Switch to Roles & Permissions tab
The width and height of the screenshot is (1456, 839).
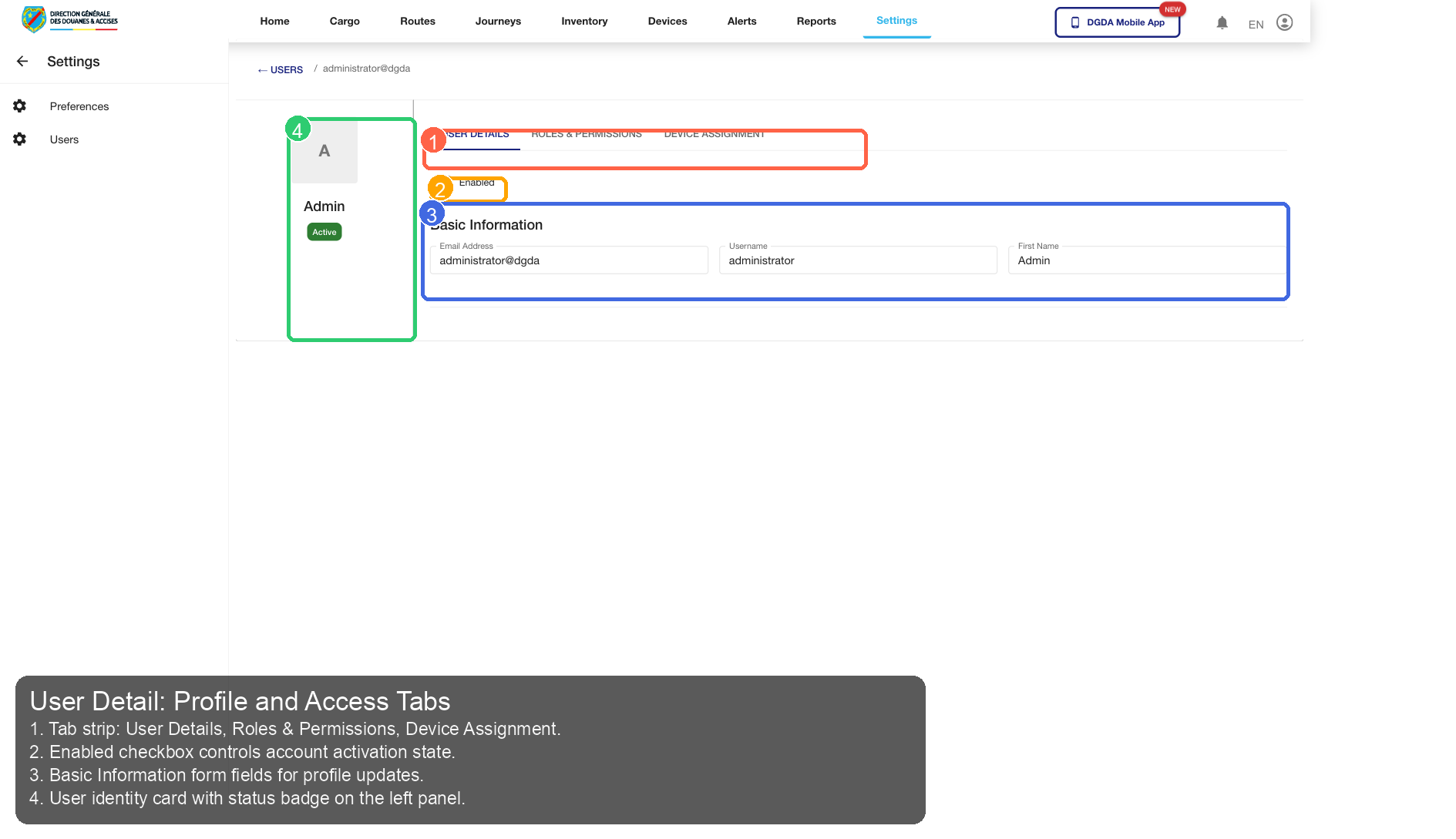coord(587,133)
